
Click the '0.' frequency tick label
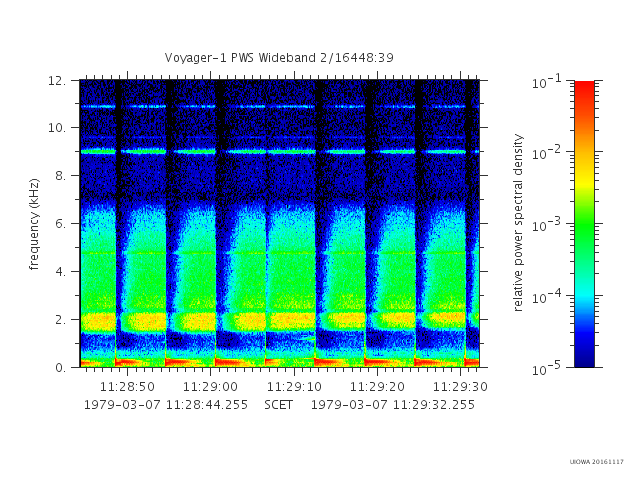tap(60, 368)
